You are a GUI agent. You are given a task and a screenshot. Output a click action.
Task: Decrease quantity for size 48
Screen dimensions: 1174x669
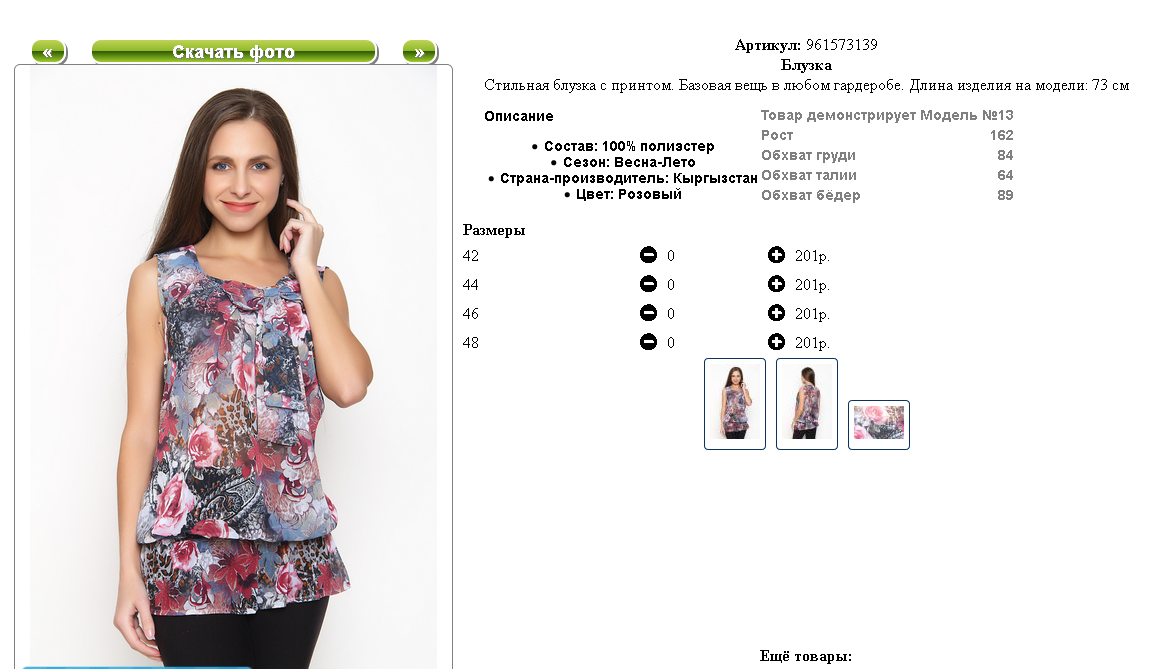pyautogui.click(x=648, y=342)
